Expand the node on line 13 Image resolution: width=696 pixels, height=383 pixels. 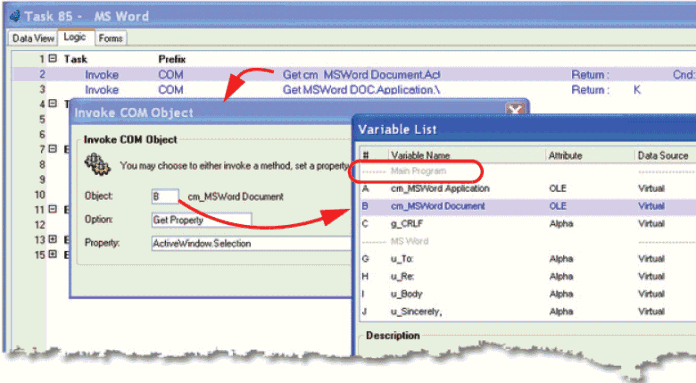[x=53, y=239]
